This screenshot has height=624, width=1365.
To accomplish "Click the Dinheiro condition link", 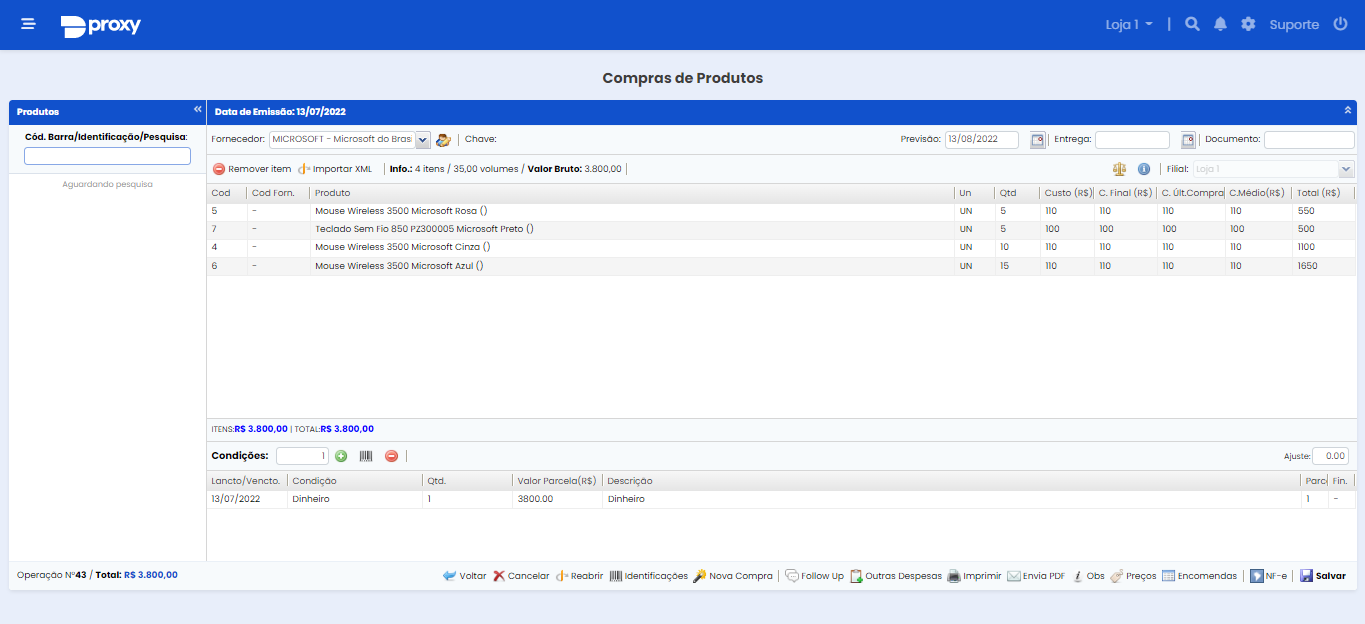I will [311, 499].
